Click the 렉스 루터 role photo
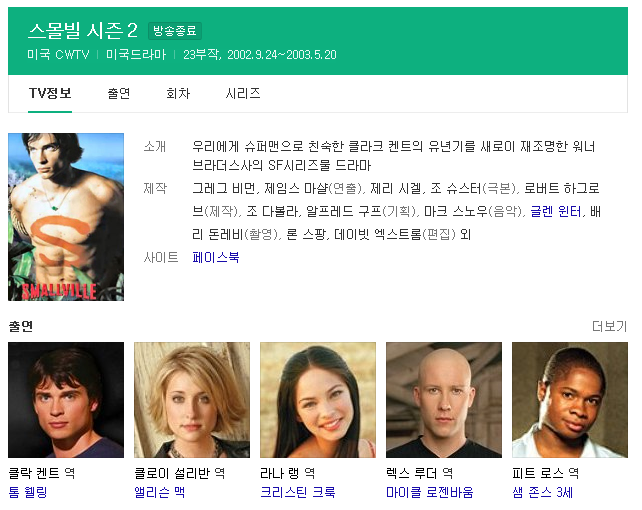The height and width of the screenshot is (510, 642). (444, 400)
